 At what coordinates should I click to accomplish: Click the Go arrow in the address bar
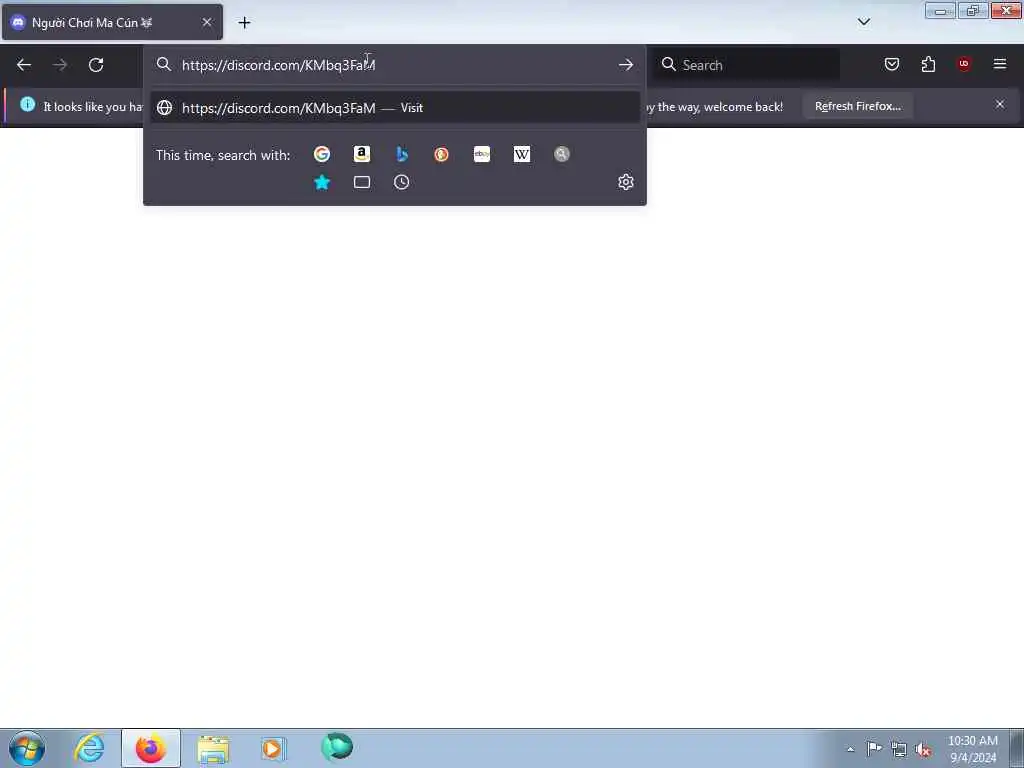[x=626, y=65]
